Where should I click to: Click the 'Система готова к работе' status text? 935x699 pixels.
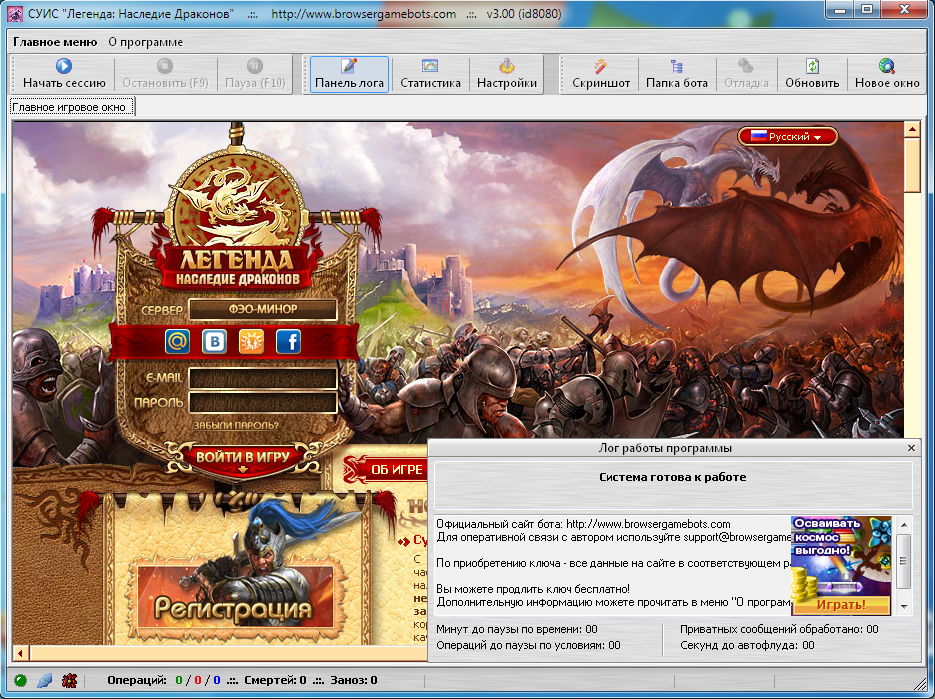[x=673, y=477]
